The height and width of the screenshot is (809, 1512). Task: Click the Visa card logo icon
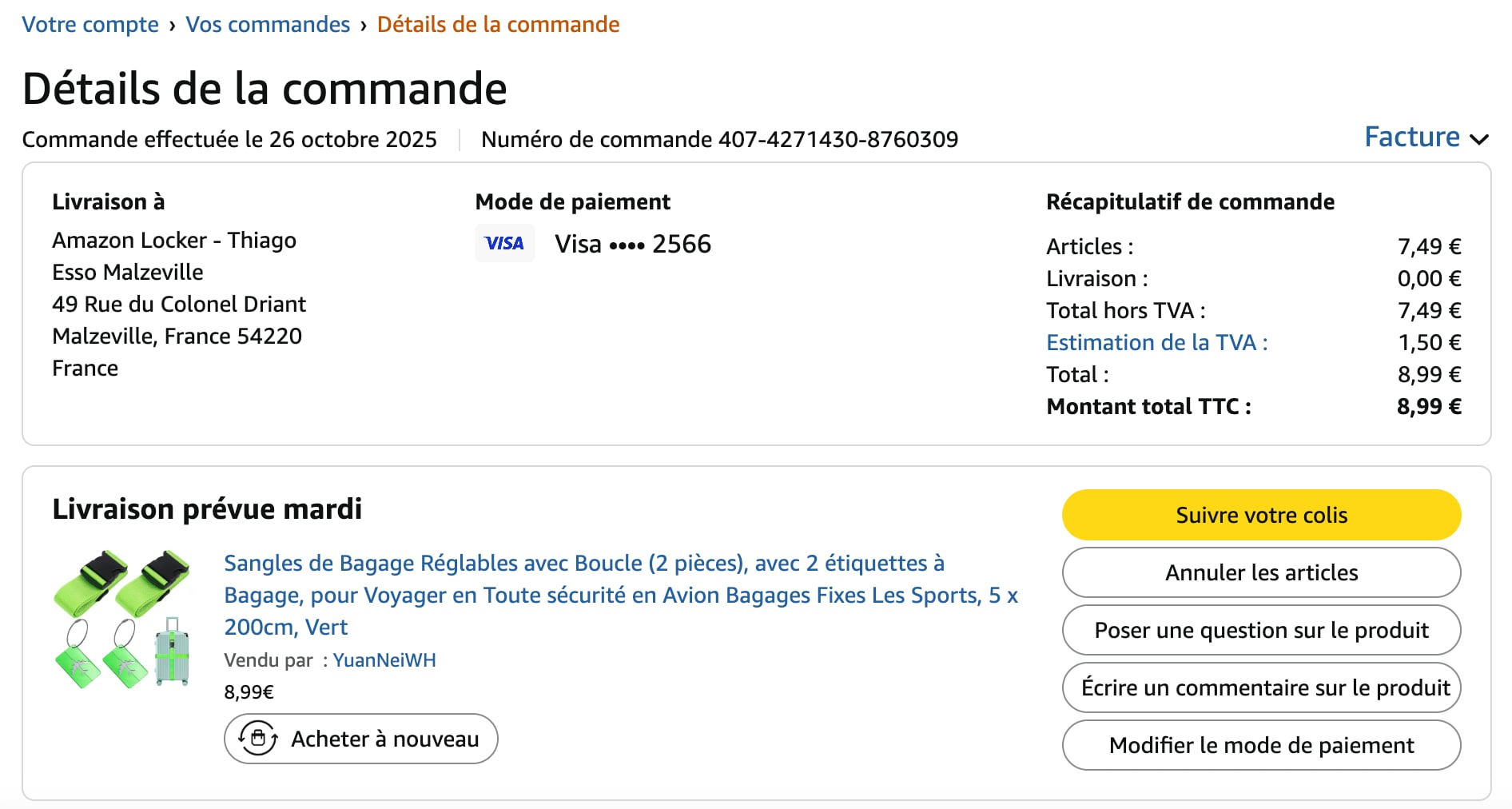tap(504, 244)
